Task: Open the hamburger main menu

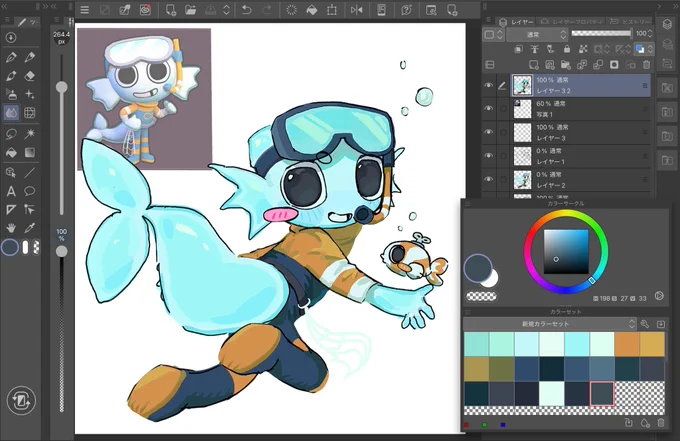Action: coord(85,10)
